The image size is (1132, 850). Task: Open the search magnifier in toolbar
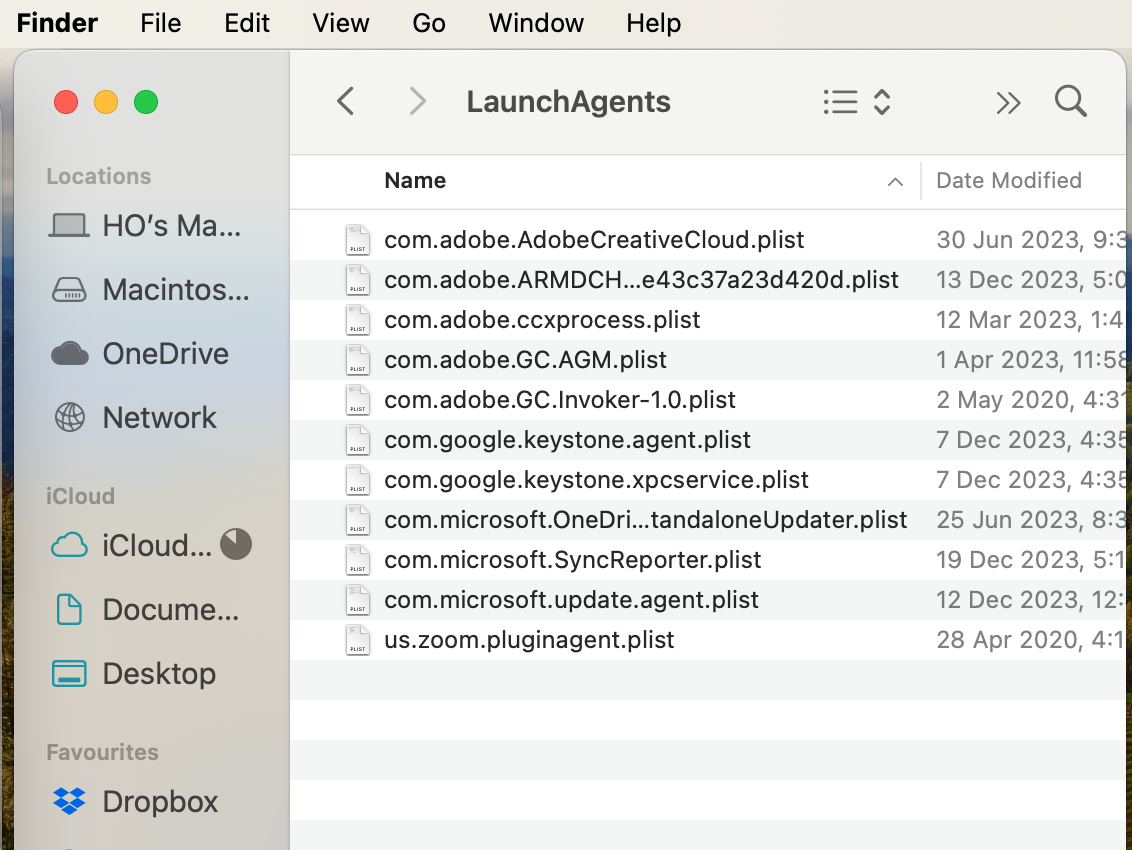[1070, 102]
